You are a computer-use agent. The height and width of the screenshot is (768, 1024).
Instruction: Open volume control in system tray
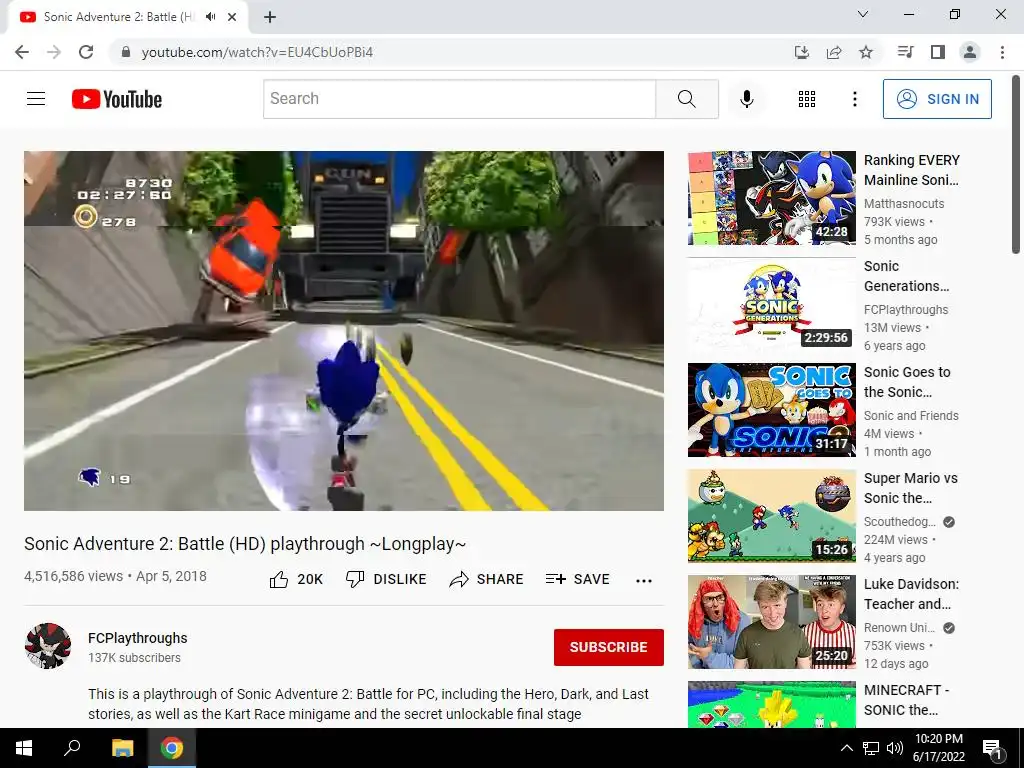pyautogui.click(x=895, y=748)
